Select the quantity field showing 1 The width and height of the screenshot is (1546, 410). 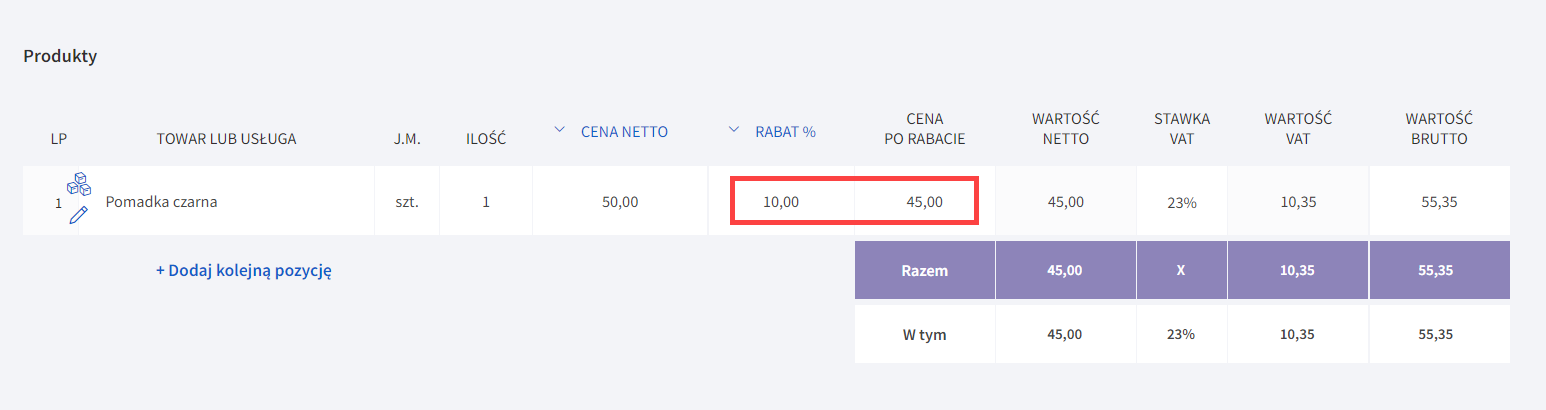[x=486, y=202]
